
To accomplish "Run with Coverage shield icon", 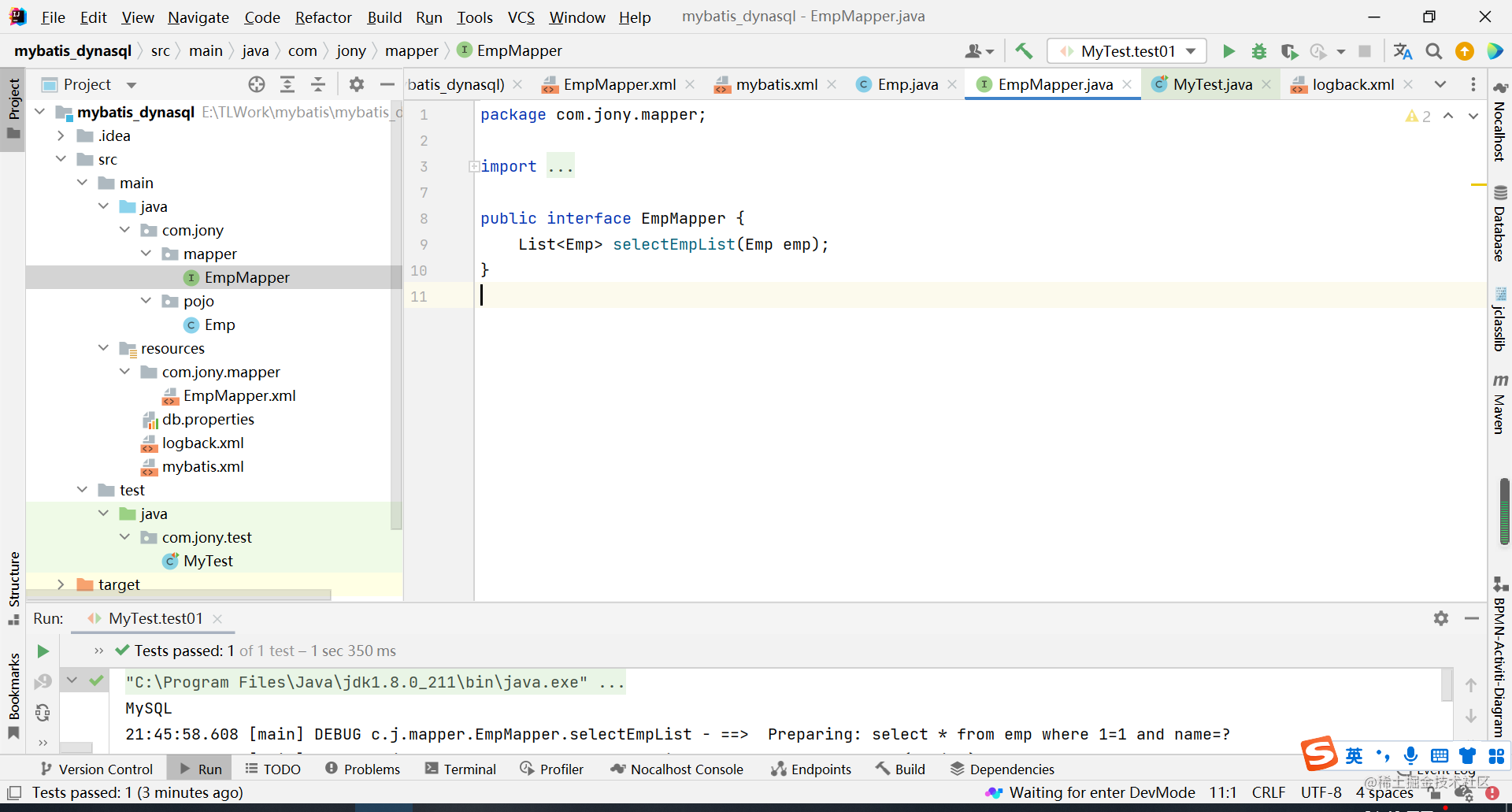I will click(1289, 51).
